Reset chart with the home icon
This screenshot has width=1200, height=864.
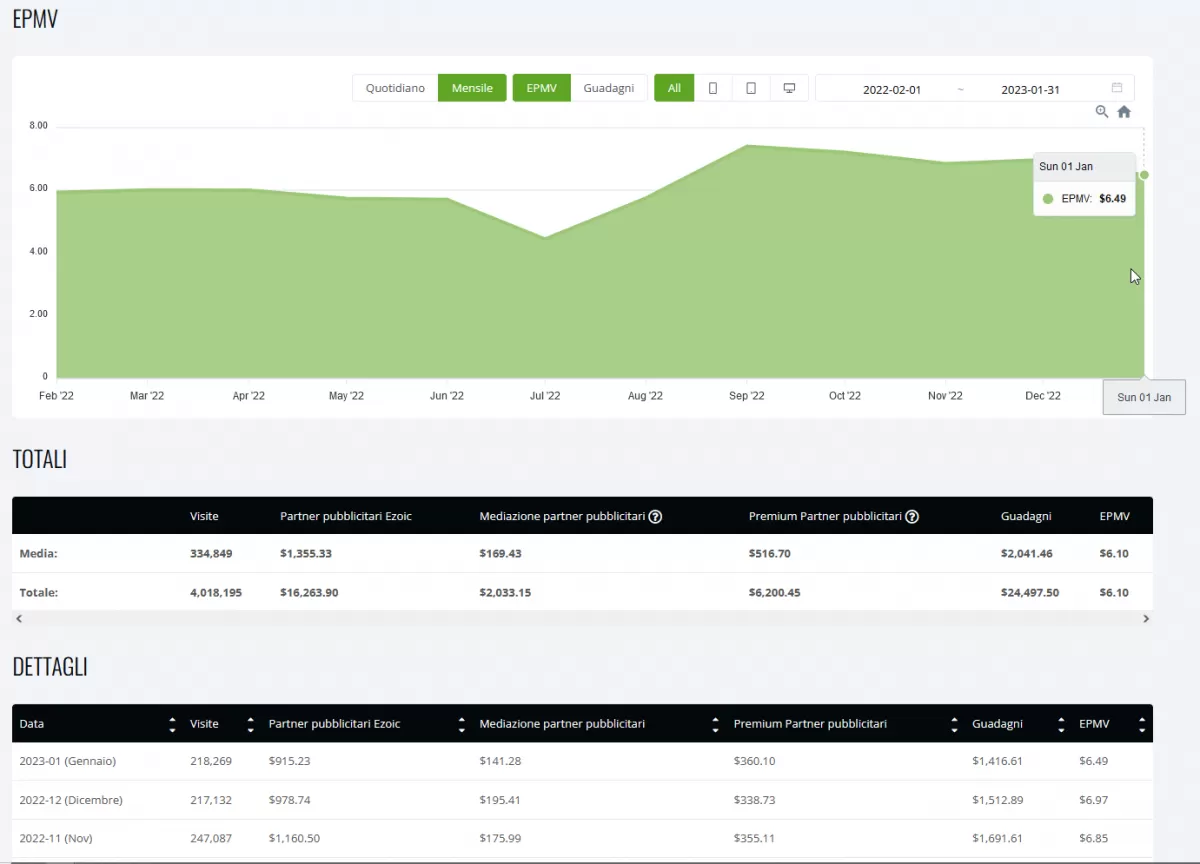click(1124, 112)
